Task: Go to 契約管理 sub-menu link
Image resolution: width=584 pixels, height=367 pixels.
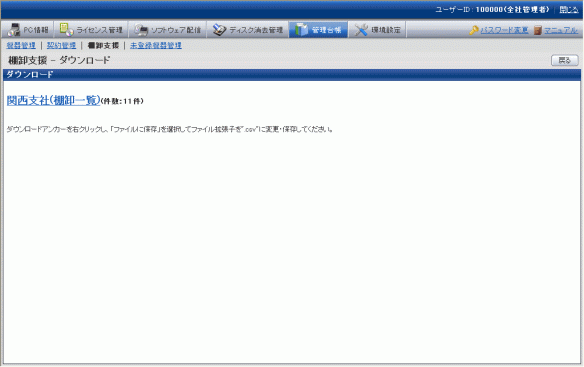Action: (61, 45)
